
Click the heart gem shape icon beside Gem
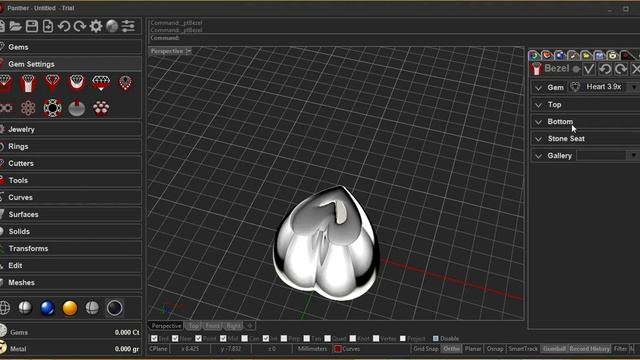(575, 87)
